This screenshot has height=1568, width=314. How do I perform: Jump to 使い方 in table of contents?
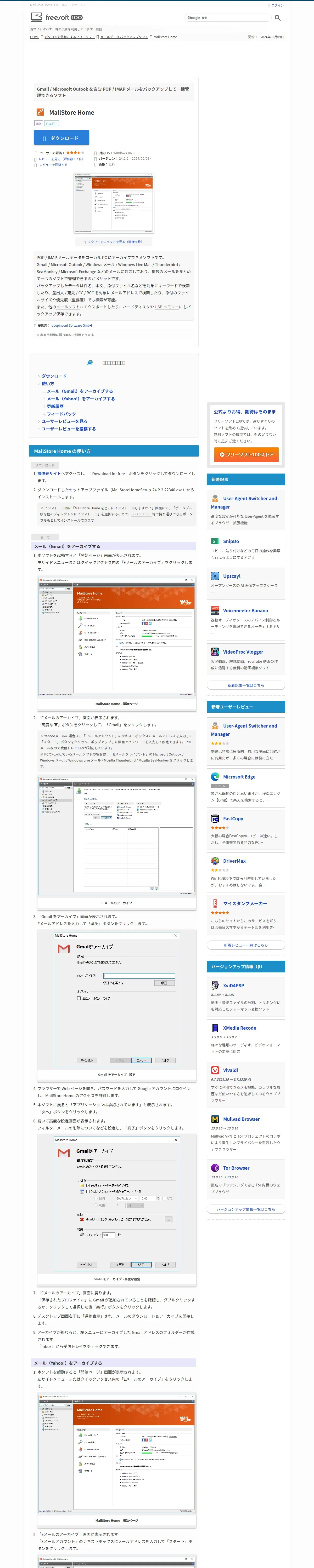click(x=48, y=383)
